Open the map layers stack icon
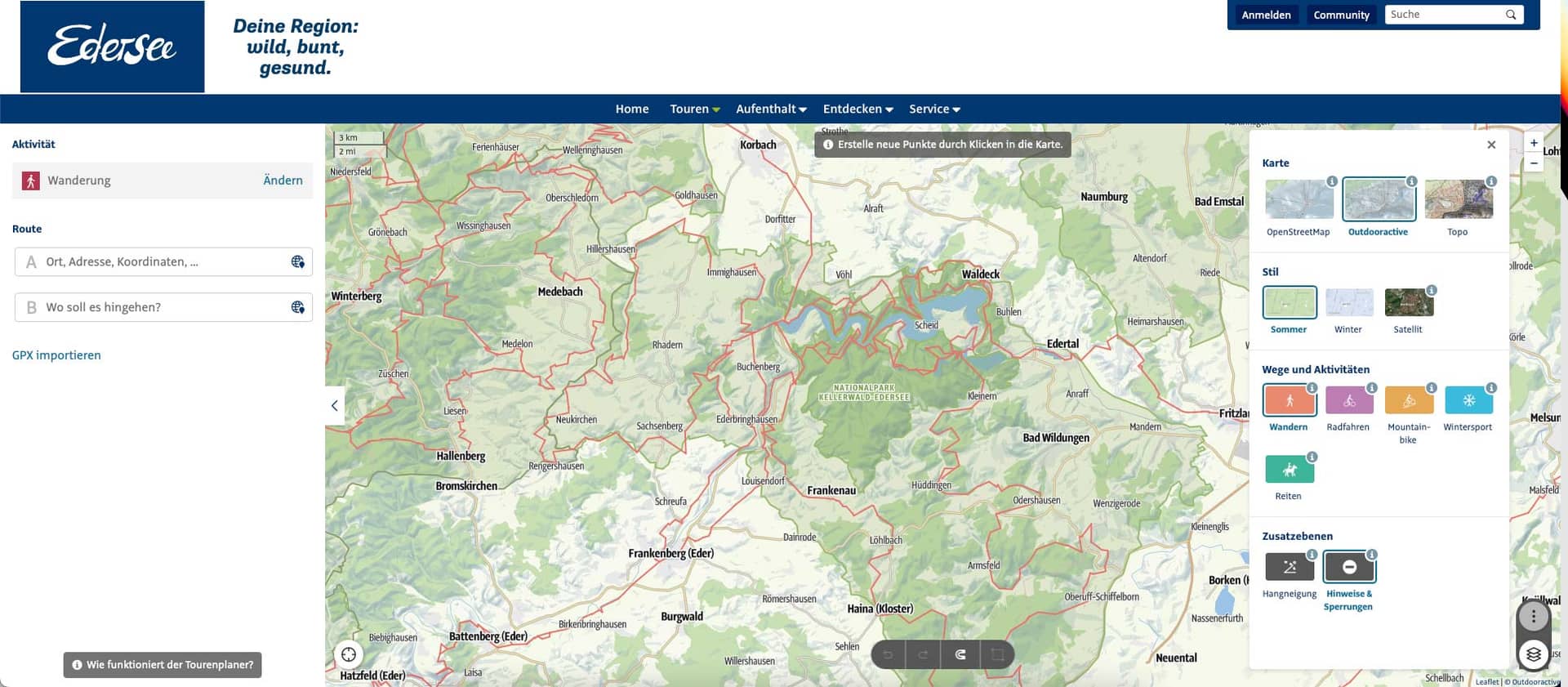The image size is (1568, 687). [x=1533, y=654]
